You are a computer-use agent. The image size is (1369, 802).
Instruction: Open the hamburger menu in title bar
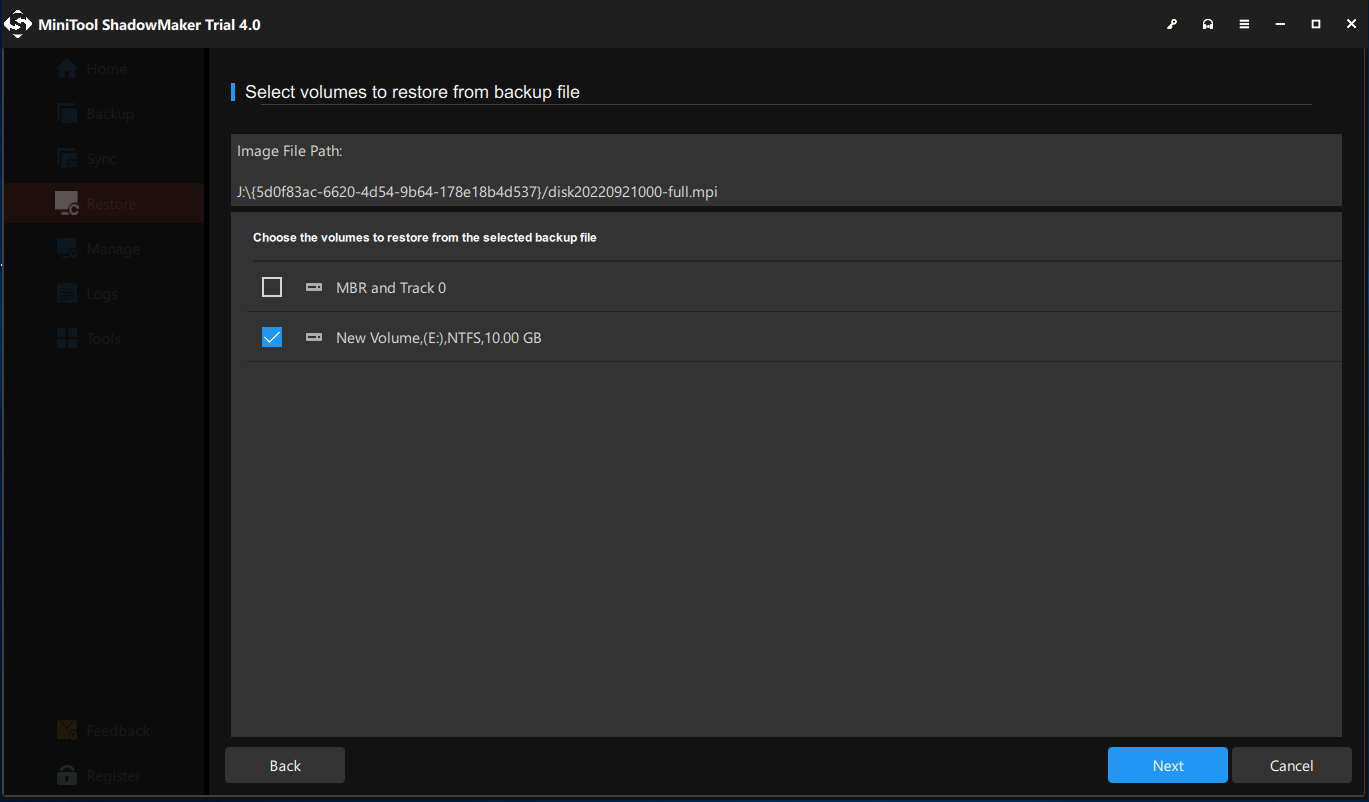(x=1244, y=24)
